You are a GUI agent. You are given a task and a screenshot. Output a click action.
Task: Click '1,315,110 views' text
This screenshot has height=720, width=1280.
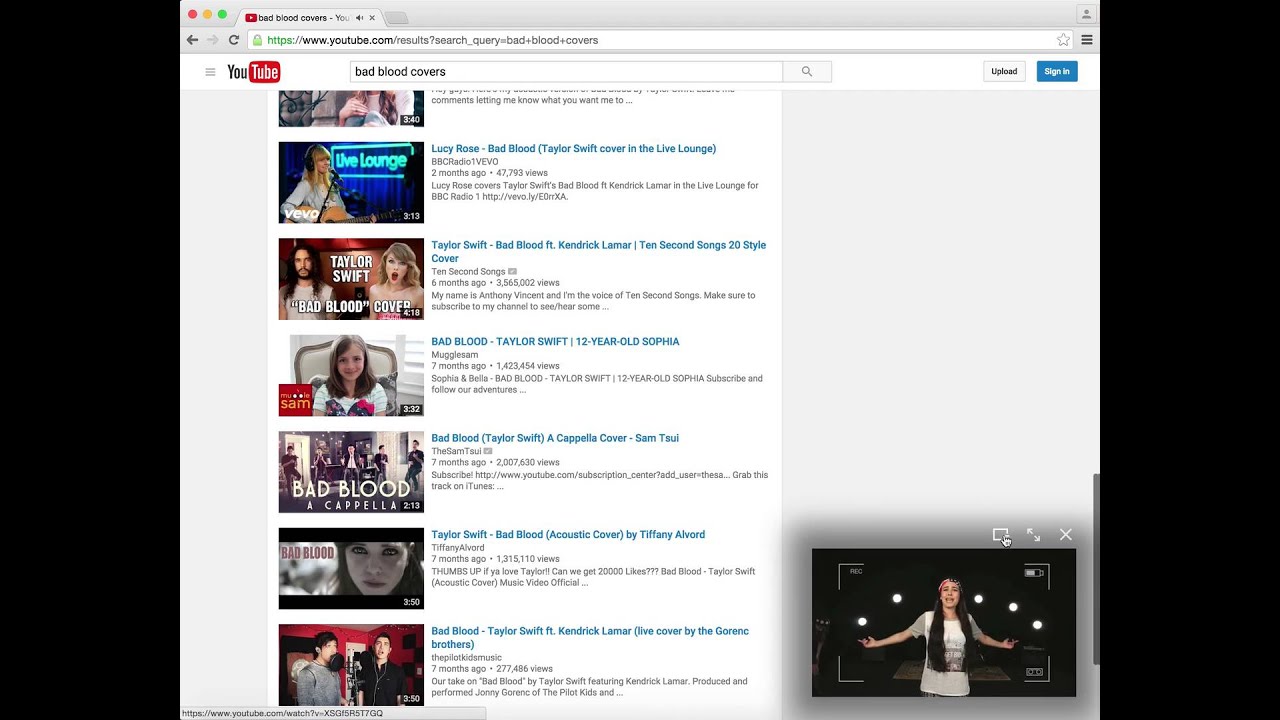[x=528, y=559]
